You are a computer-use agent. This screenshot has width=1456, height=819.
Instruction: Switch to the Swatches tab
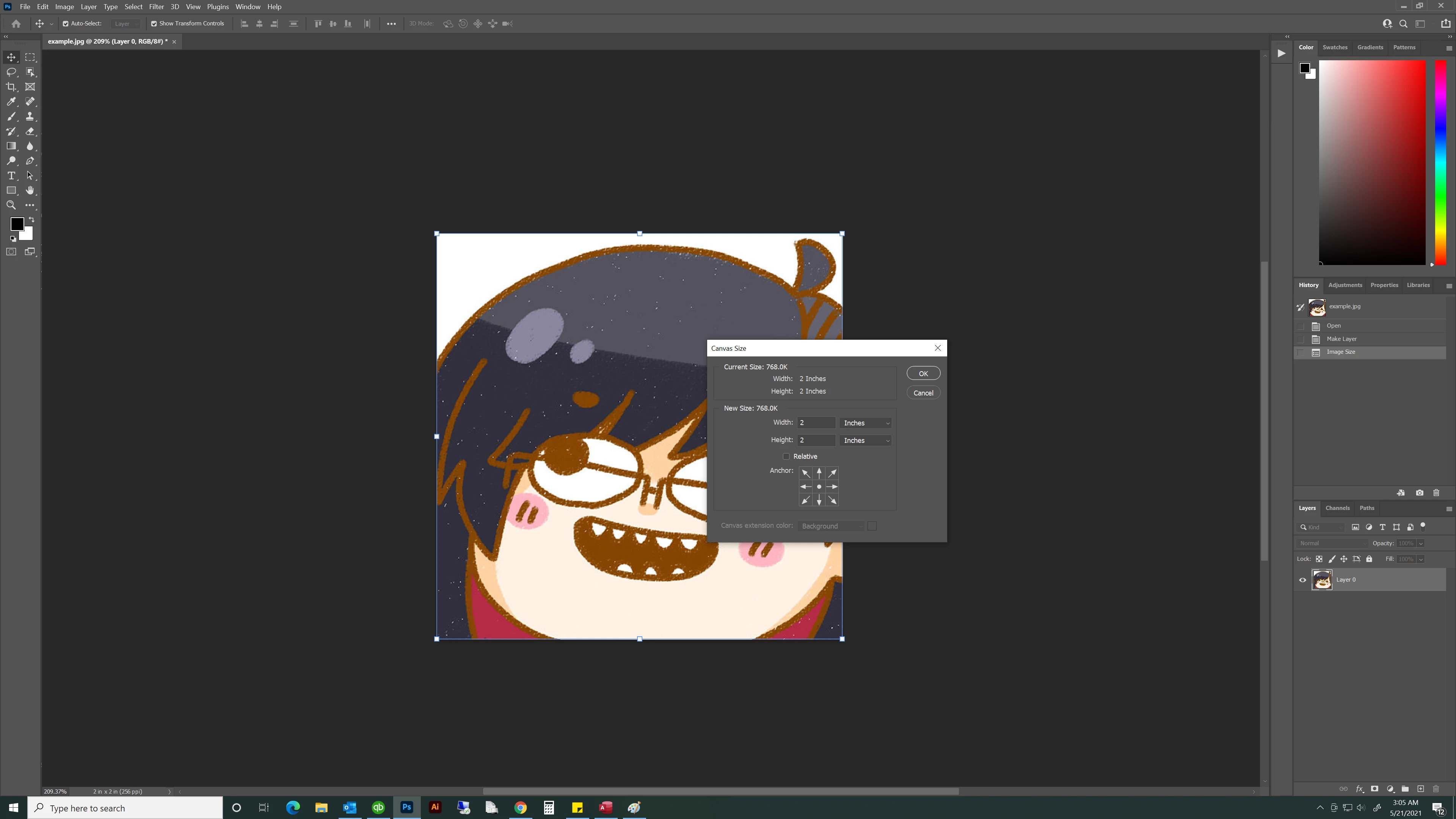[1335, 47]
